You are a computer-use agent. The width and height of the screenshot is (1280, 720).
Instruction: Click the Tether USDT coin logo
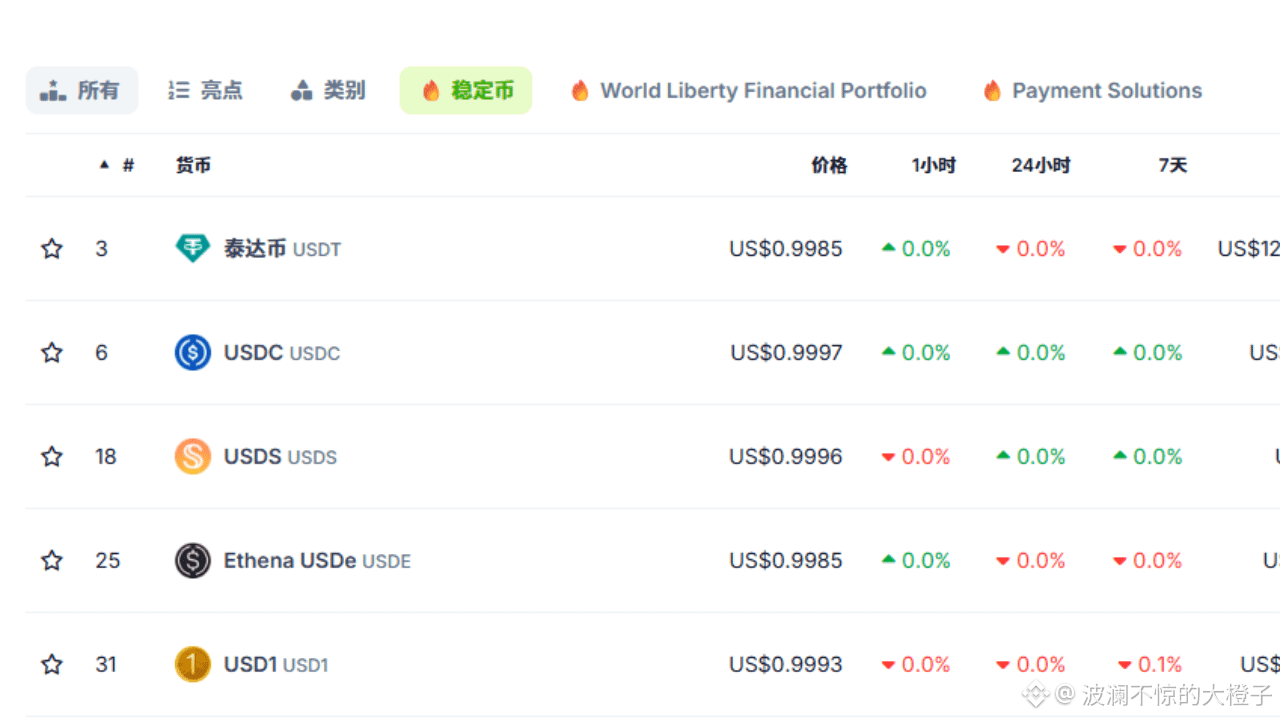(x=192, y=248)
